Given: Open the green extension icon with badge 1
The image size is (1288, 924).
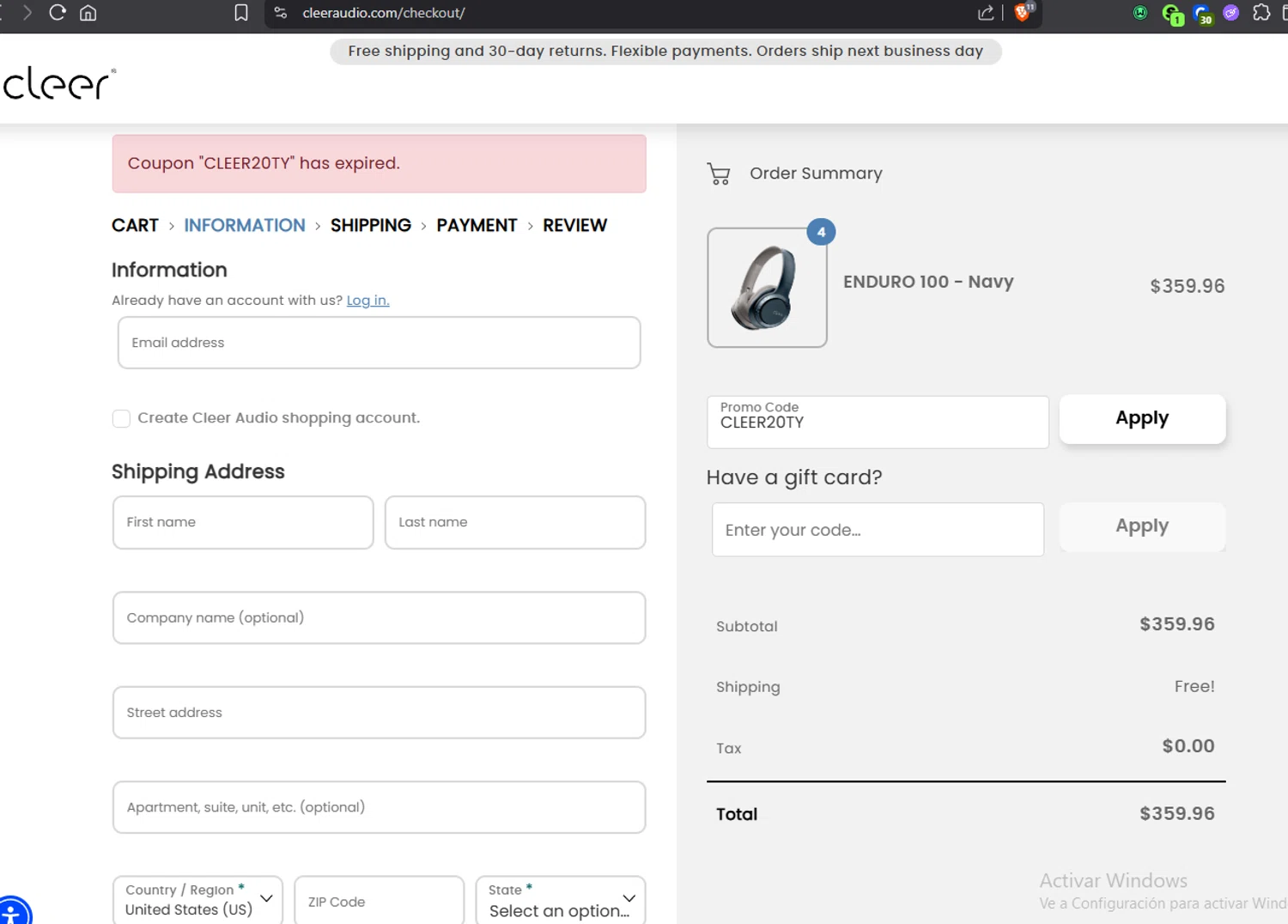Looking at the screenshot, I should (x=1172, y=14).
